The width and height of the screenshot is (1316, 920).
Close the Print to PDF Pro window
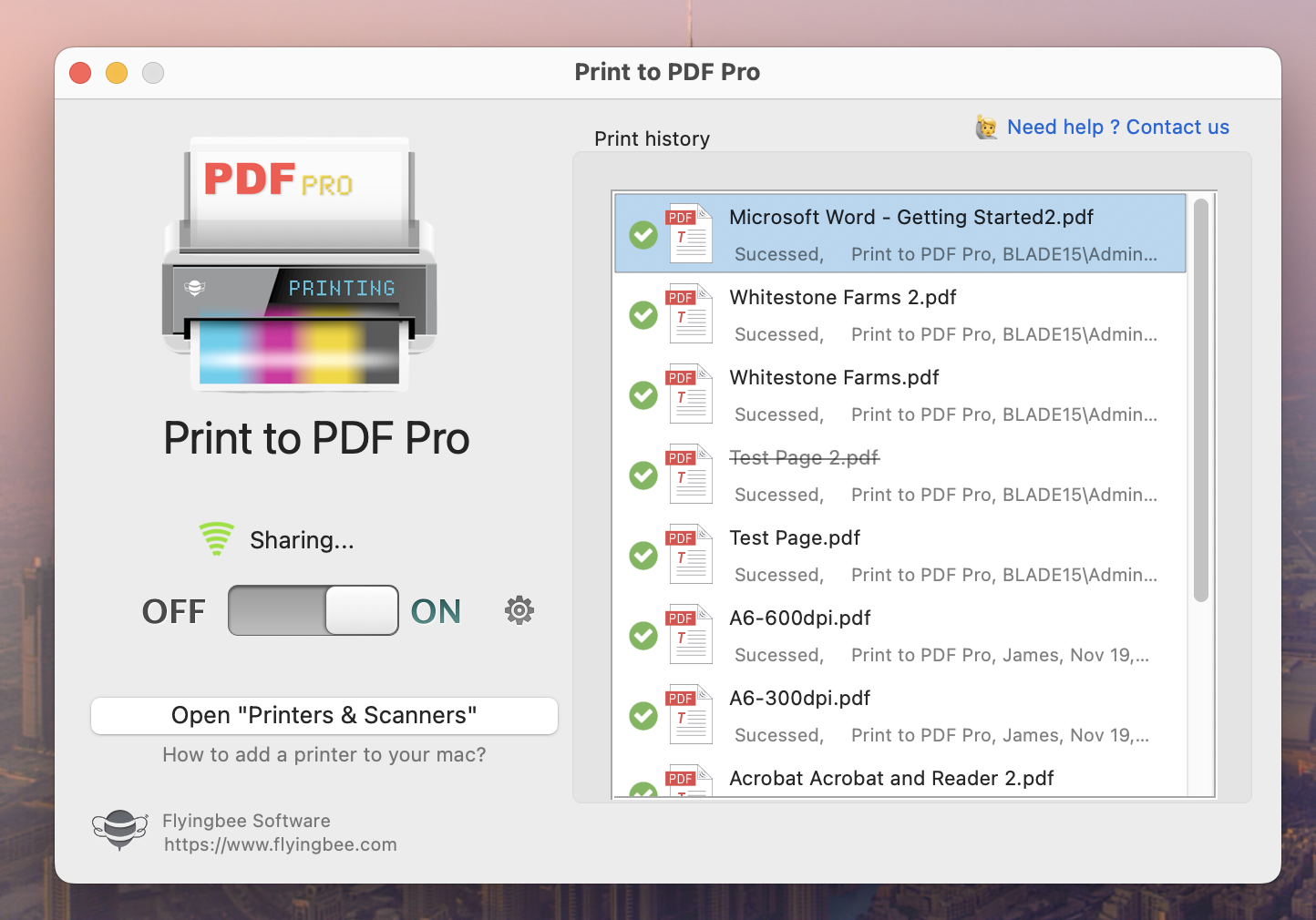coord(80,73)
